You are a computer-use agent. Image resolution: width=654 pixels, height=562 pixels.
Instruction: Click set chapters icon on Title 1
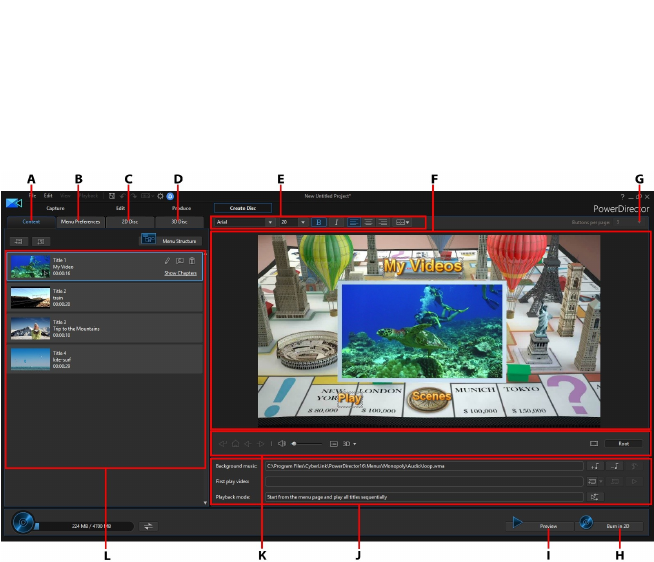[x=180, y=261]
